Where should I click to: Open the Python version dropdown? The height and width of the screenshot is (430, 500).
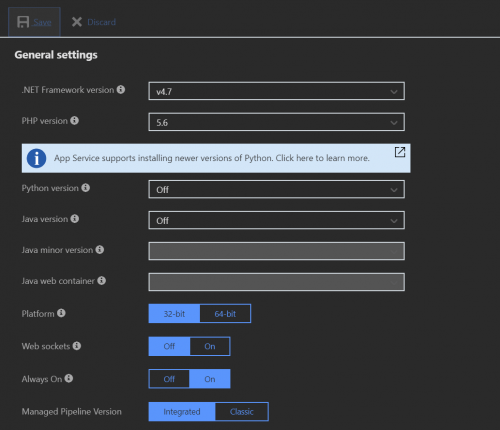tap(277, 189)
